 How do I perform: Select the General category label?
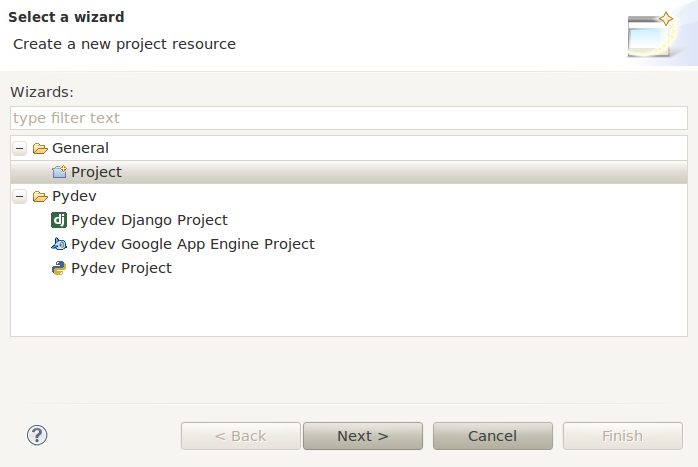click(x=80, y=148)
